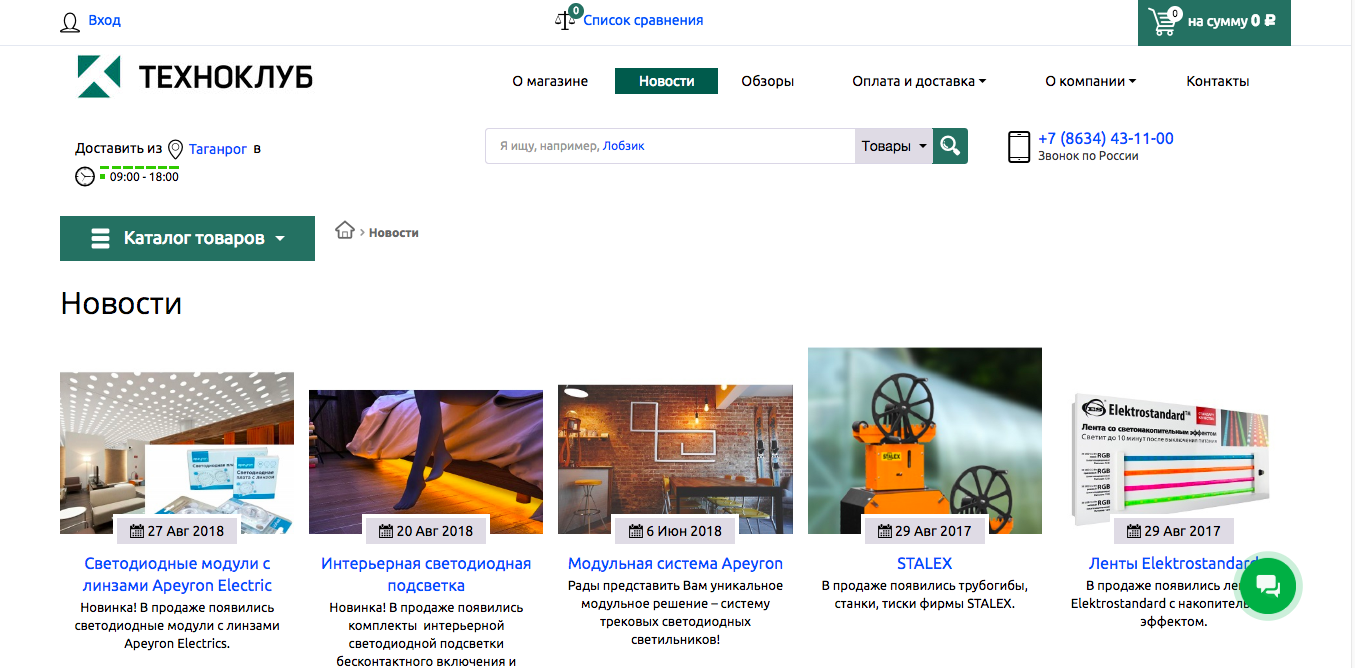Go to the Контакты page
The image size is (1355, 668).
1217,81
